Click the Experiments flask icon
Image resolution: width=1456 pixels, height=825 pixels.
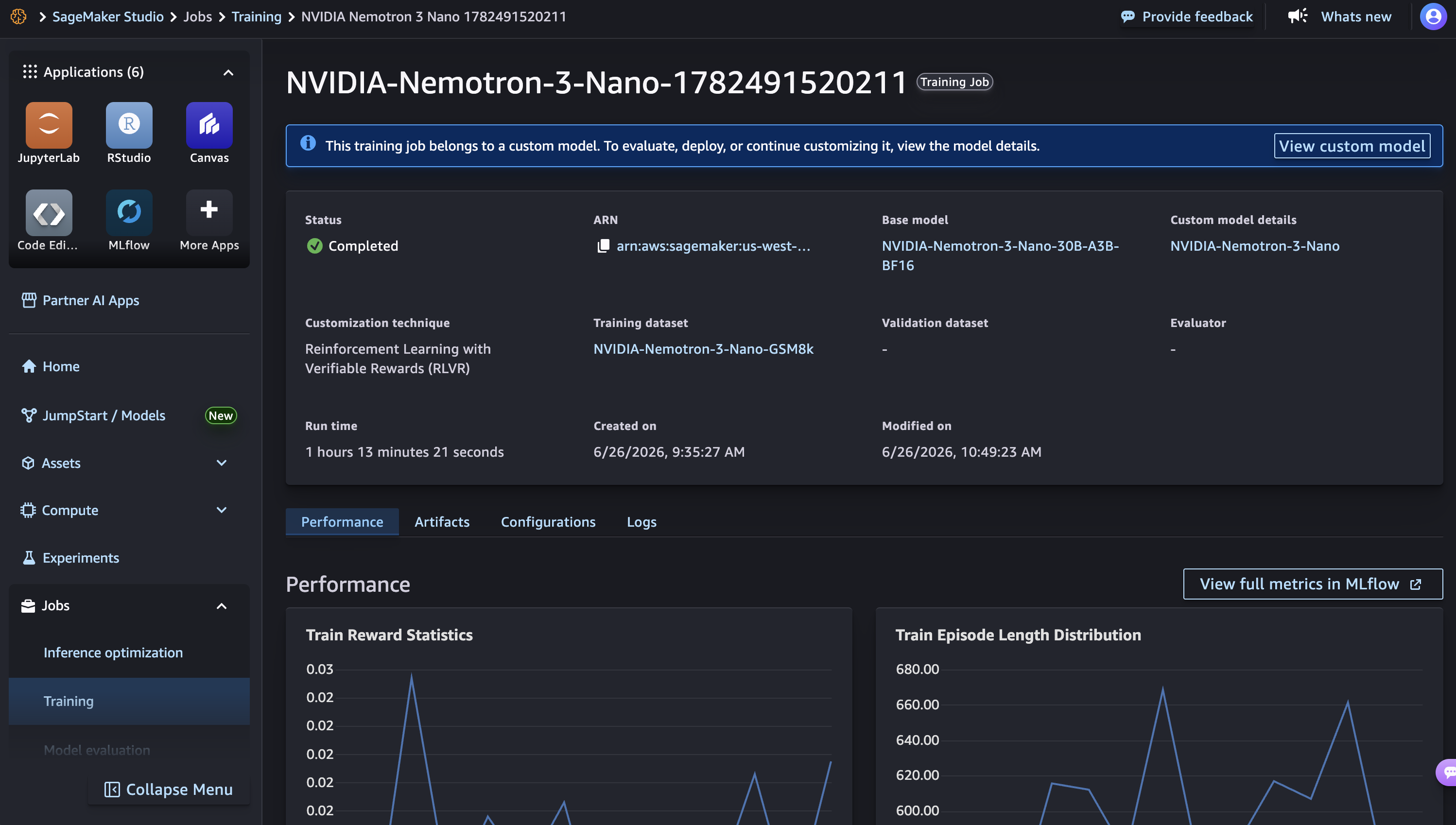[x=29, y=558]
